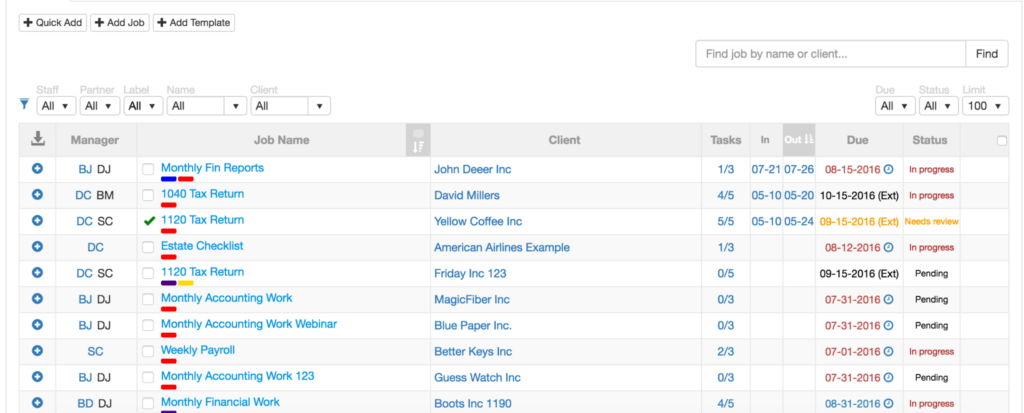Click clock icon next to 08-12-2016 due date
1024x413 pixels.
click(888, 248)
